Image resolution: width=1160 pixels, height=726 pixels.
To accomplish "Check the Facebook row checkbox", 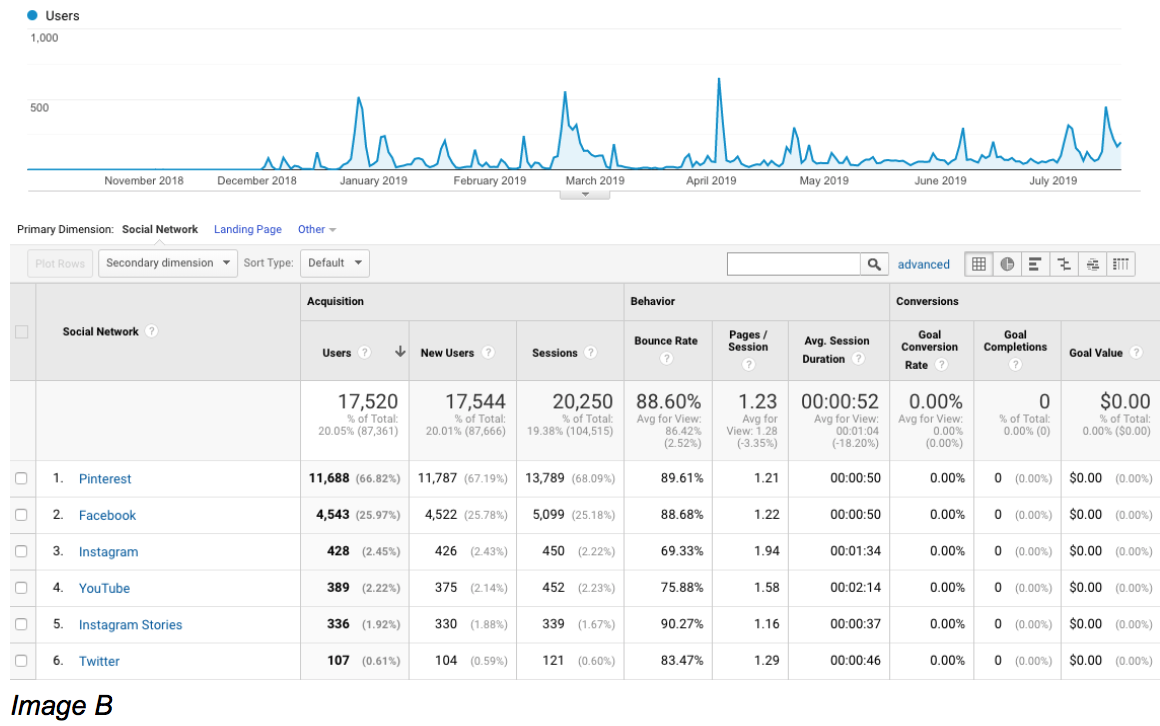I will coord(21,514).
